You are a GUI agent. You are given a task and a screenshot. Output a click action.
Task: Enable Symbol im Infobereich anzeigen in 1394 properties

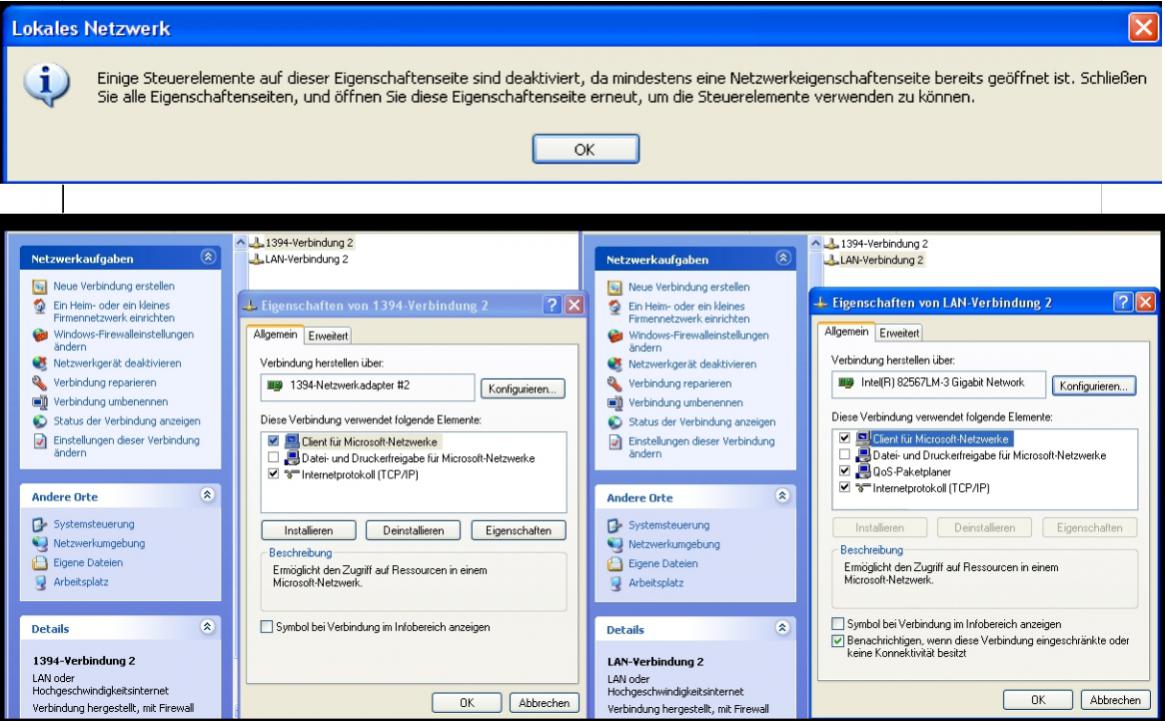pos(266,627)
